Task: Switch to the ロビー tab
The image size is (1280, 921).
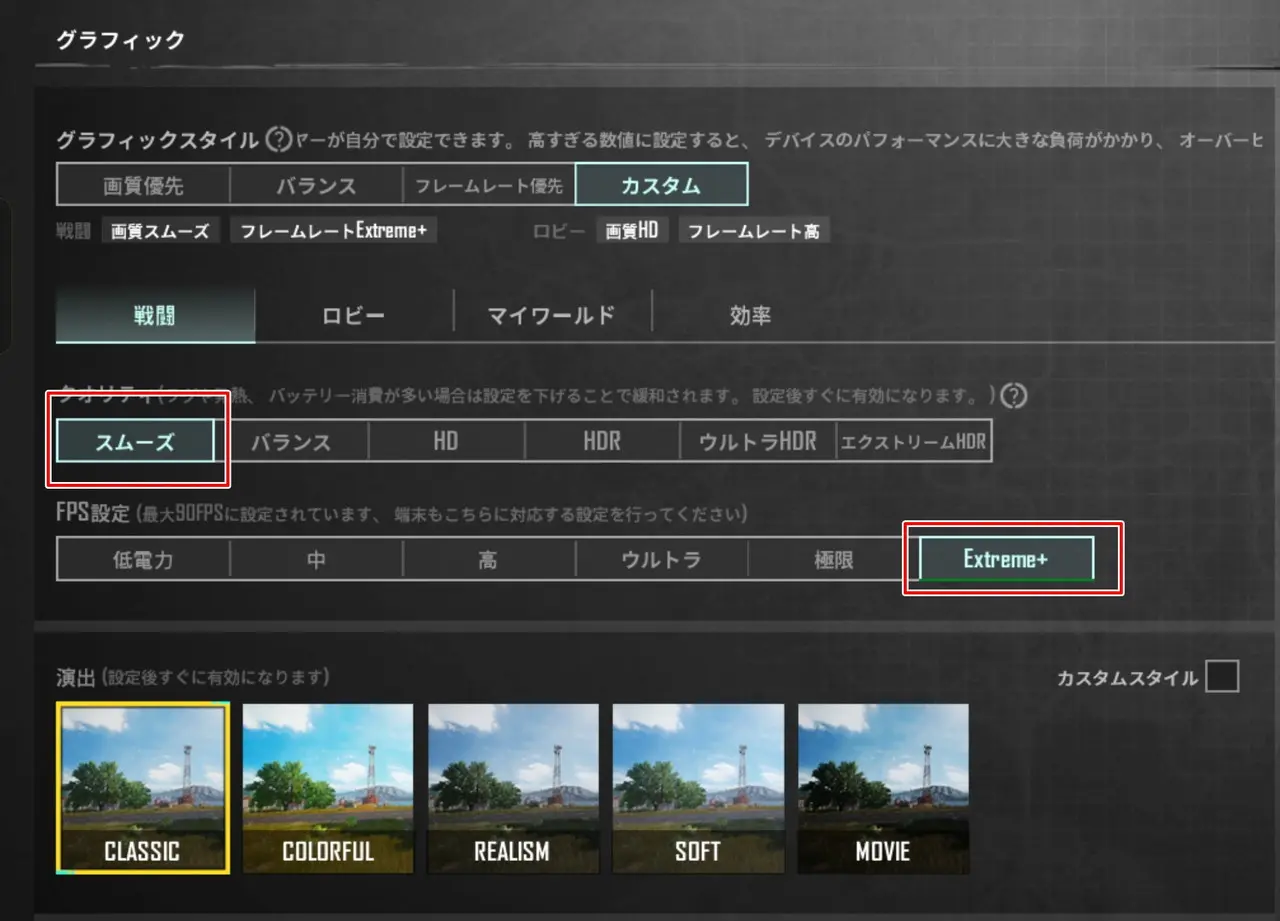Action: [353, 316]
